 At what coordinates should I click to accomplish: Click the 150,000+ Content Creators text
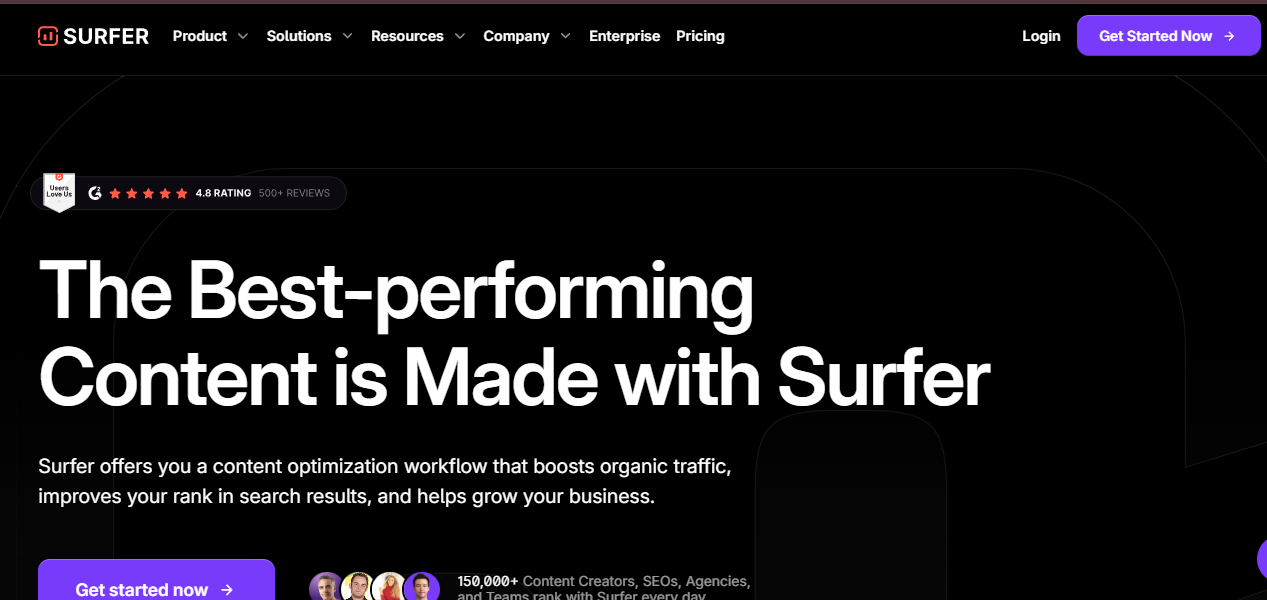pyautogui.click(x=604, y=588)
